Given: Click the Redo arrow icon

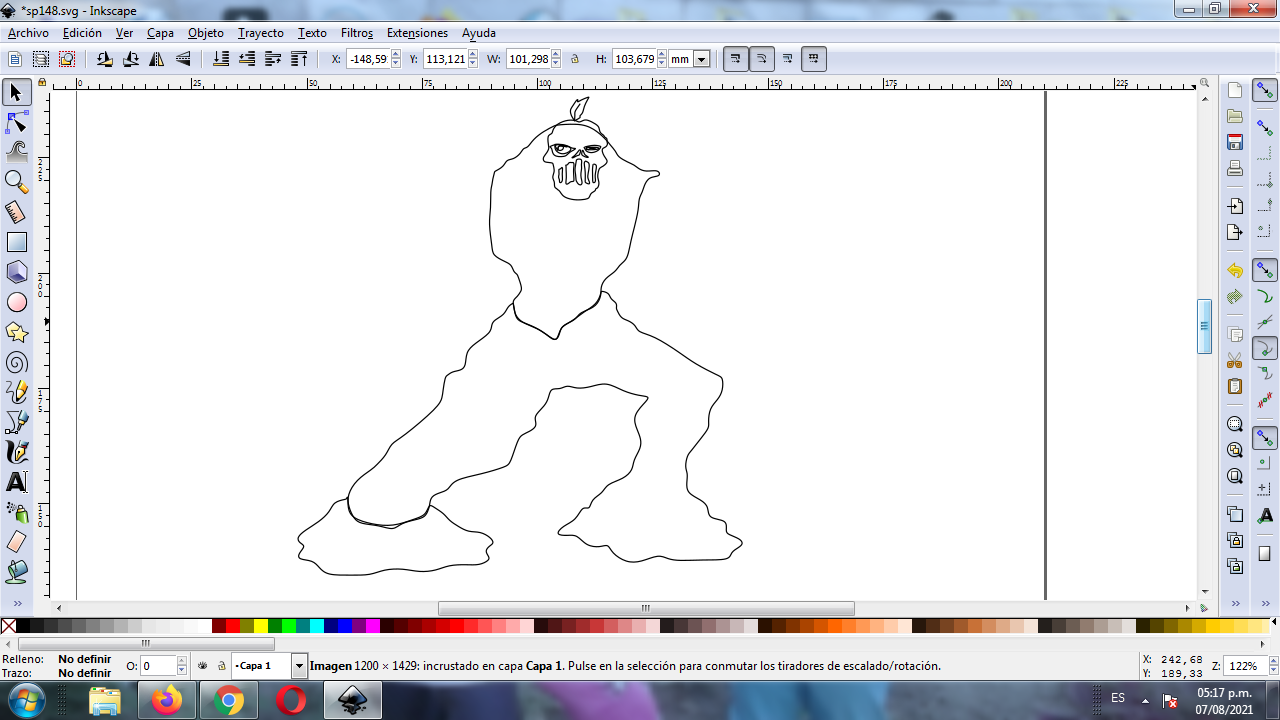Looking at the screenshot, I should tap(1235, 297).
